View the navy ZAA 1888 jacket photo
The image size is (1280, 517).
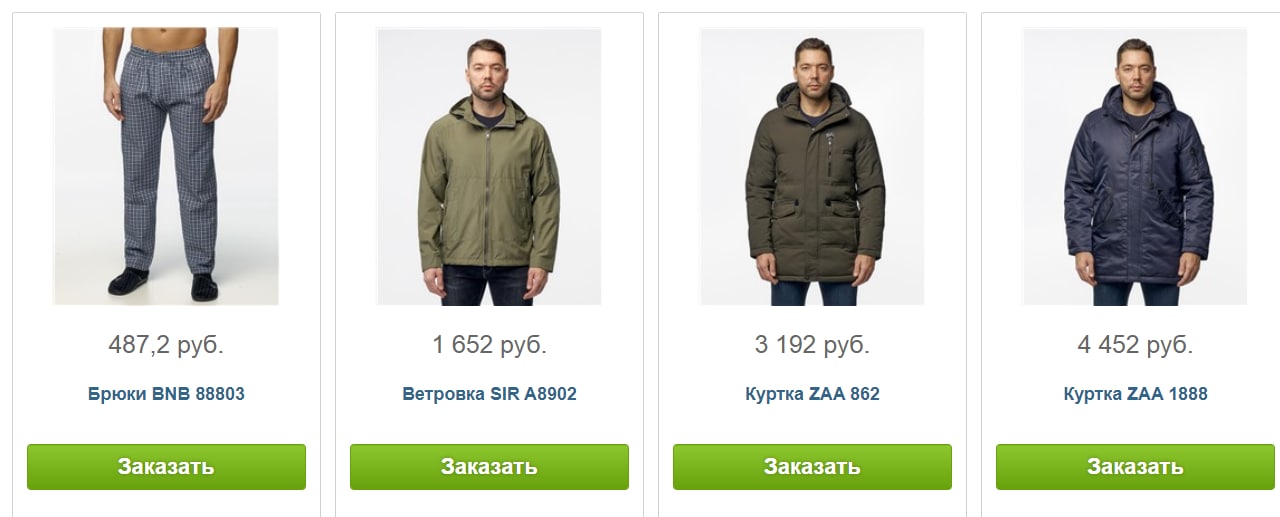[x=1135, y=166]
